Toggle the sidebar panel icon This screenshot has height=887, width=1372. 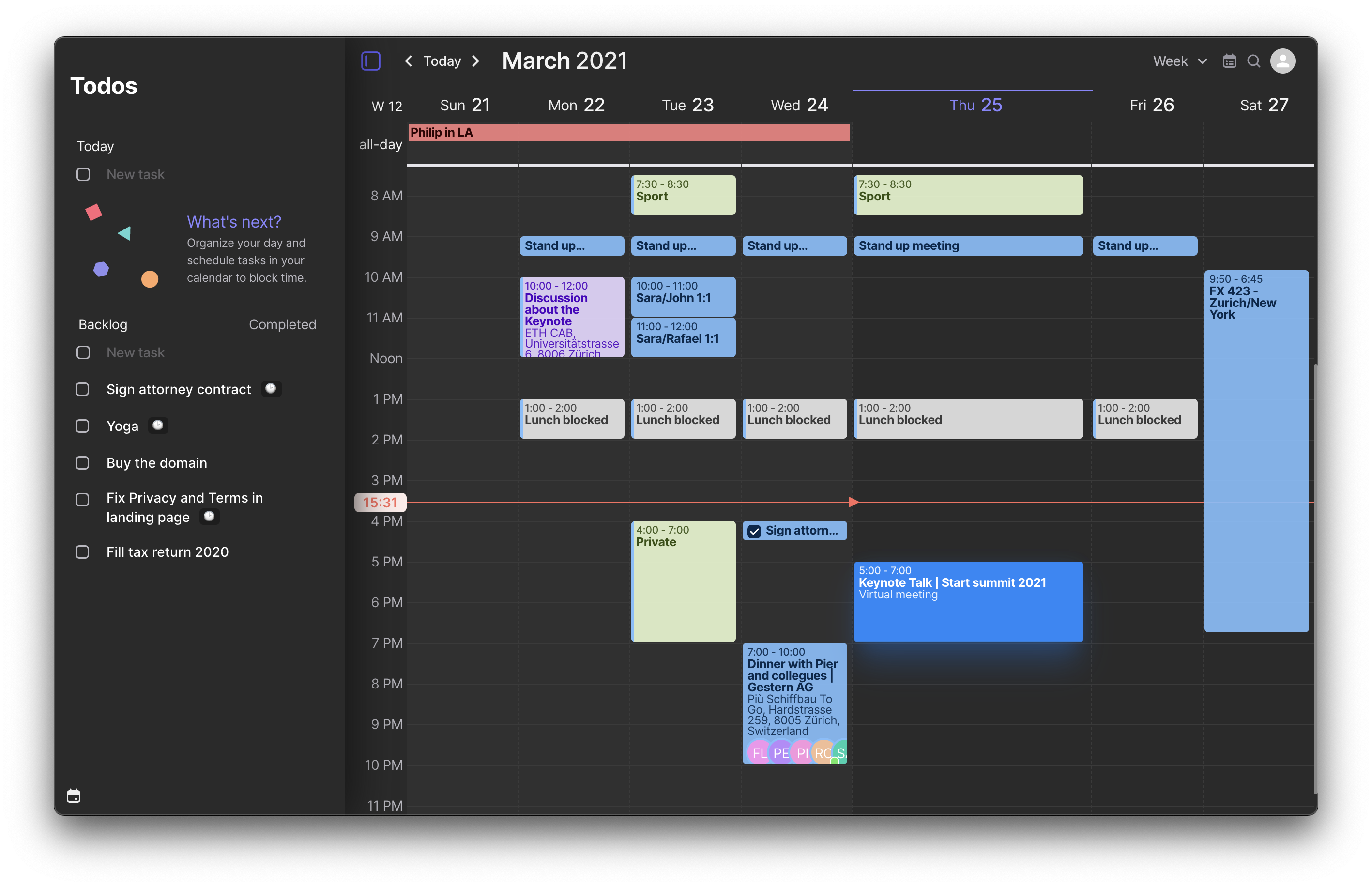point(370,61)
